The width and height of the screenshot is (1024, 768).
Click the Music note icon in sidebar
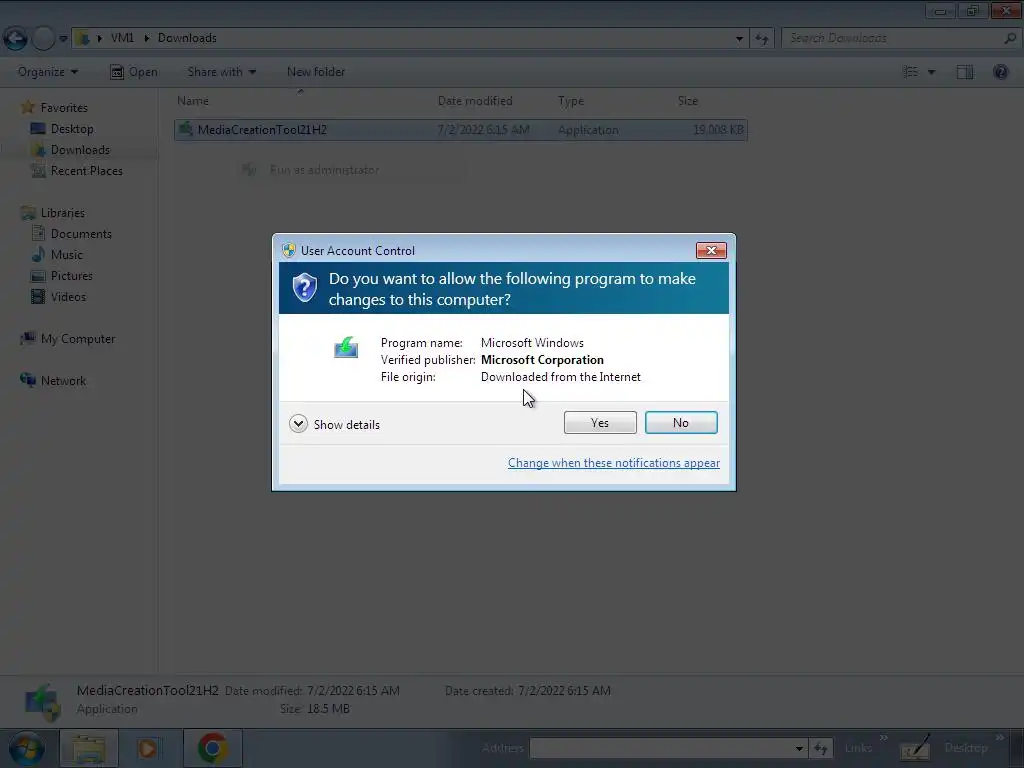click(39, 254)
